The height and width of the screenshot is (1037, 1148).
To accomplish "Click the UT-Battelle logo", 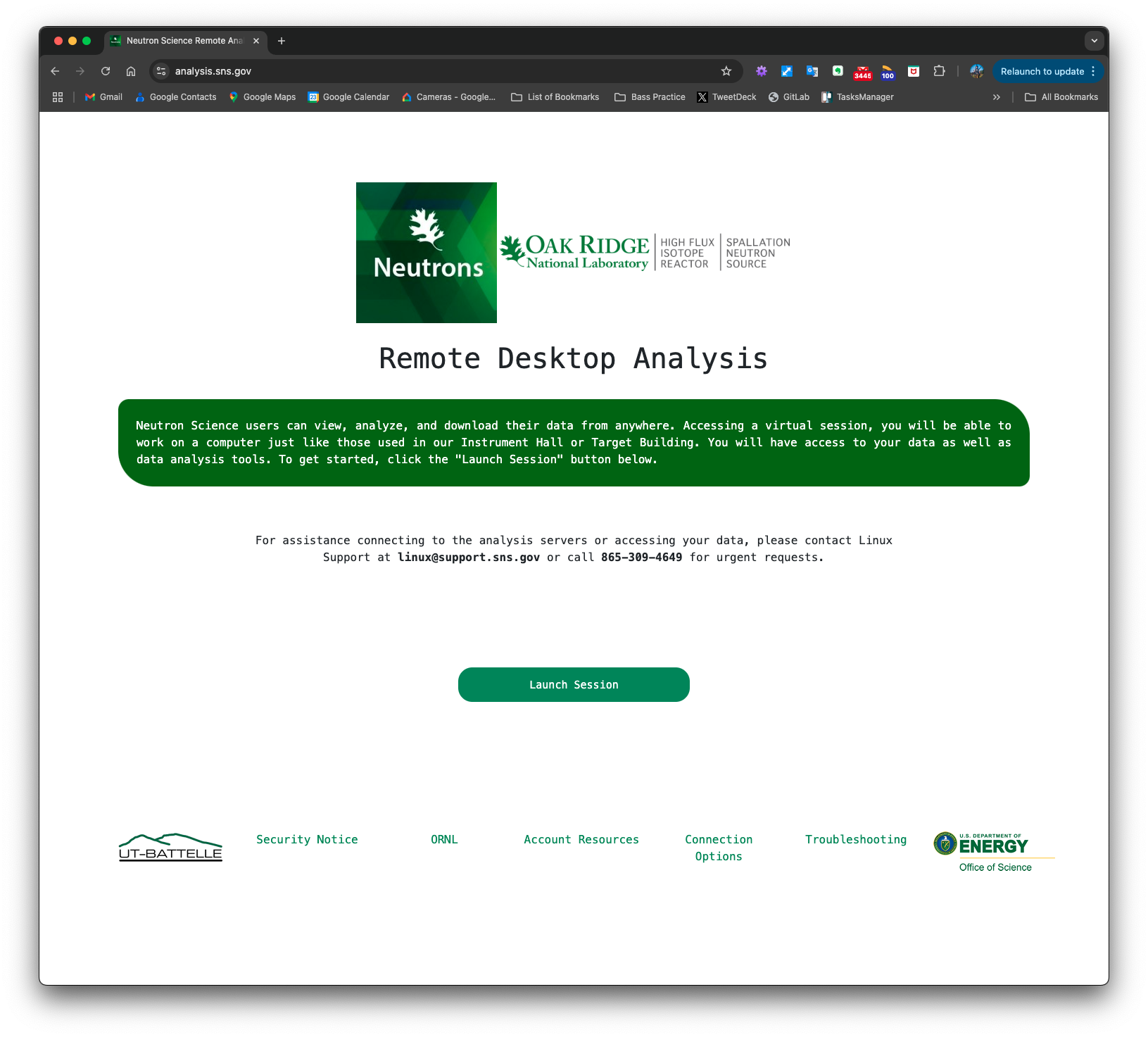I will pos(170,848).
